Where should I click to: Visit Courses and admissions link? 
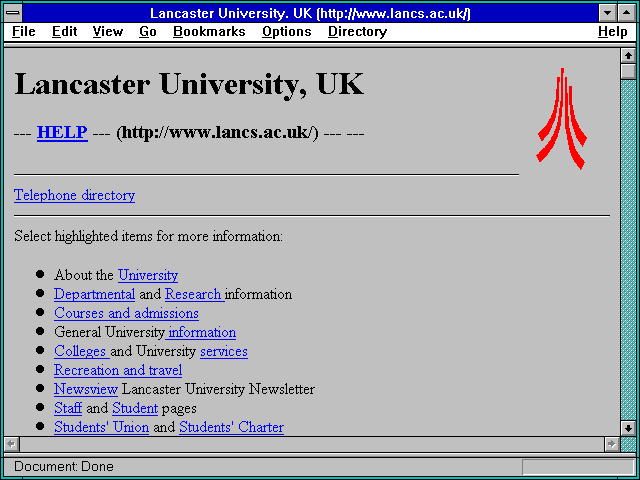[x=126, y=313]
